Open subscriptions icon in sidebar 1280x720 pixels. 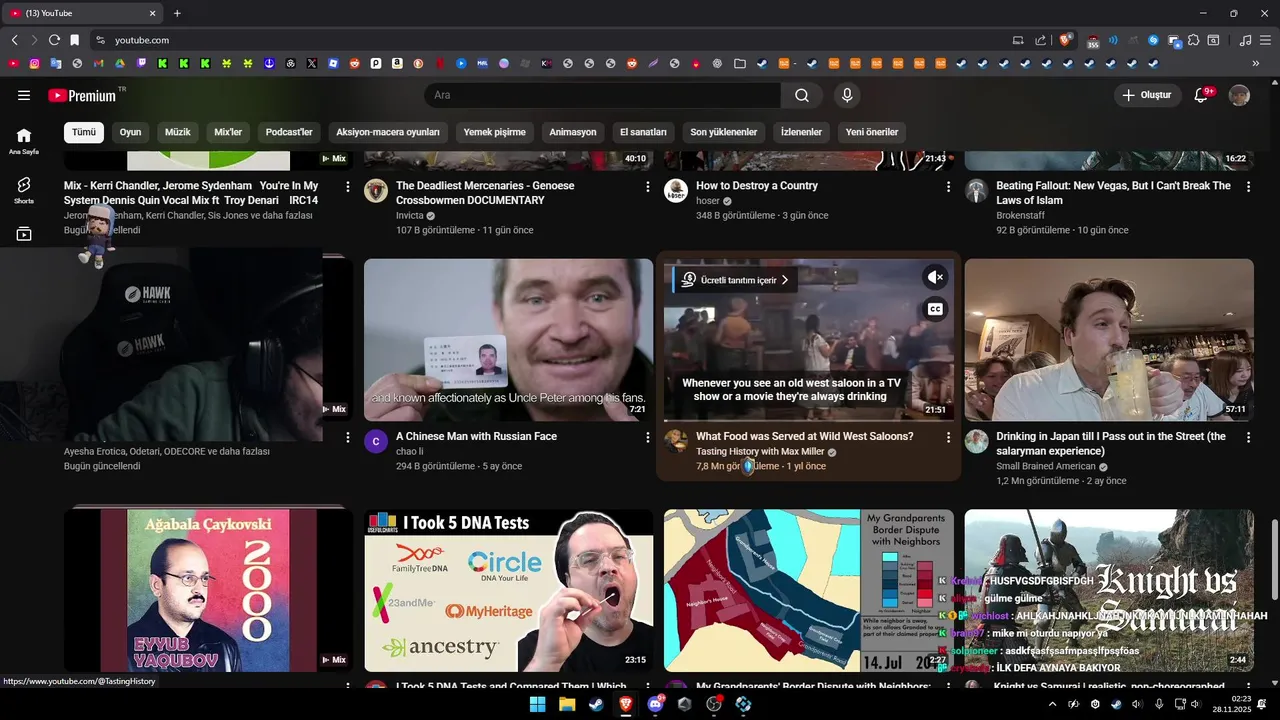click(24, 234)
